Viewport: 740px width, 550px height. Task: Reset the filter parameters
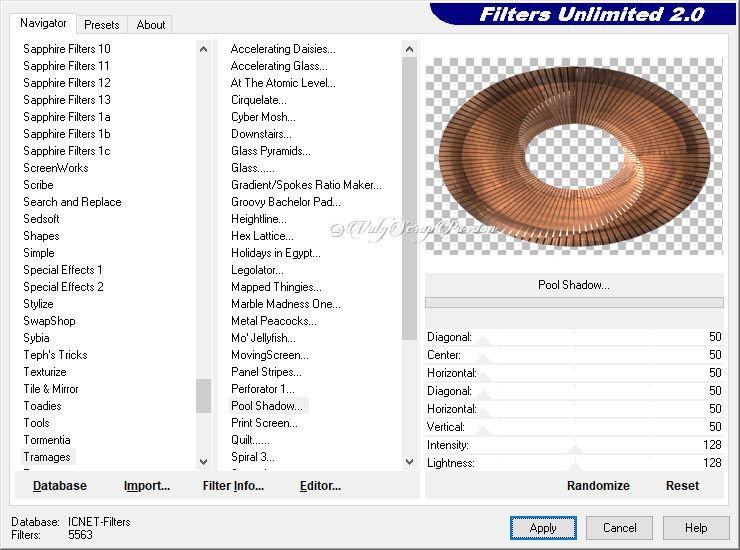click(x=682, y=486)
